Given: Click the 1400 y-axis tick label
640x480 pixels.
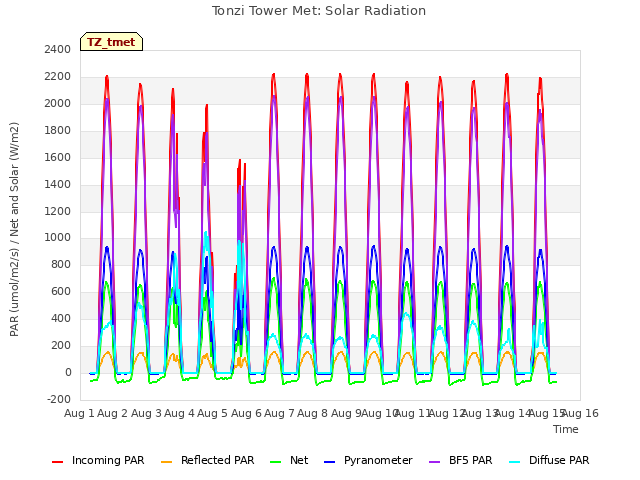Looking at the screenshot, I should tap(58, 184).
